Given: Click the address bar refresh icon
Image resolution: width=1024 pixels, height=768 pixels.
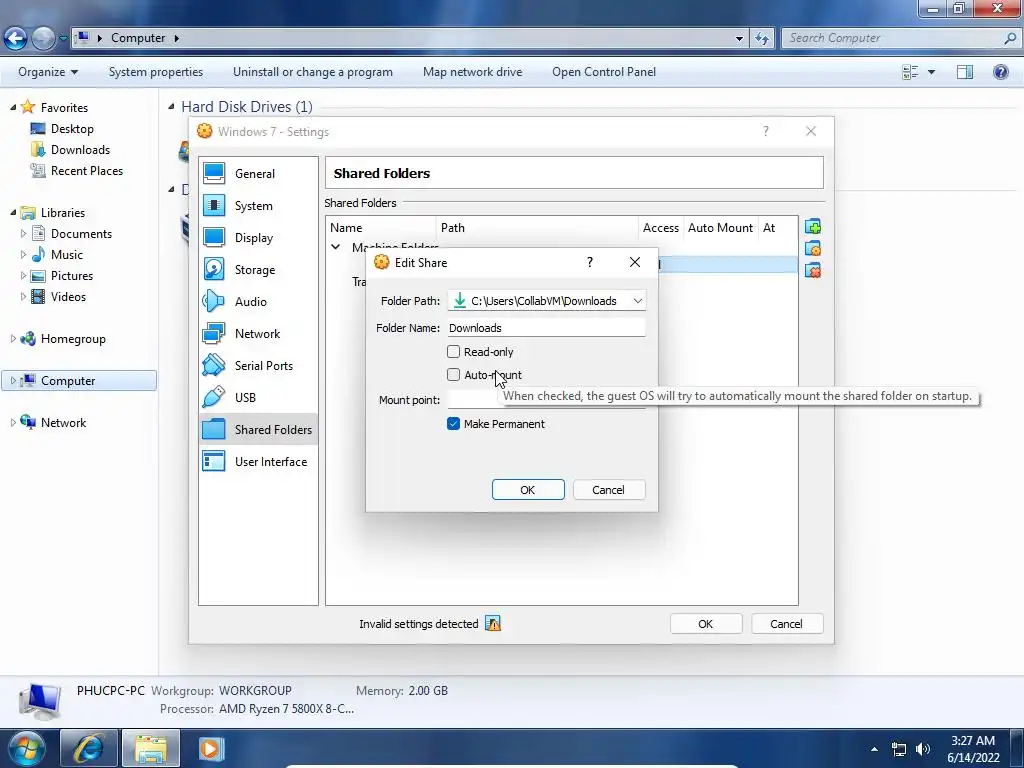Looking at the screenshot, I should point(761,38).
